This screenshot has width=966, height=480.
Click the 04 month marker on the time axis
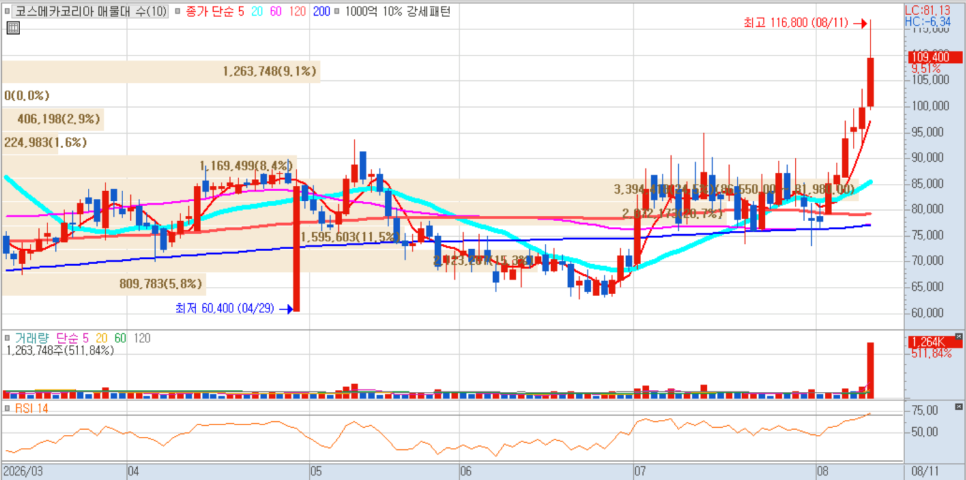coord(134,471)
